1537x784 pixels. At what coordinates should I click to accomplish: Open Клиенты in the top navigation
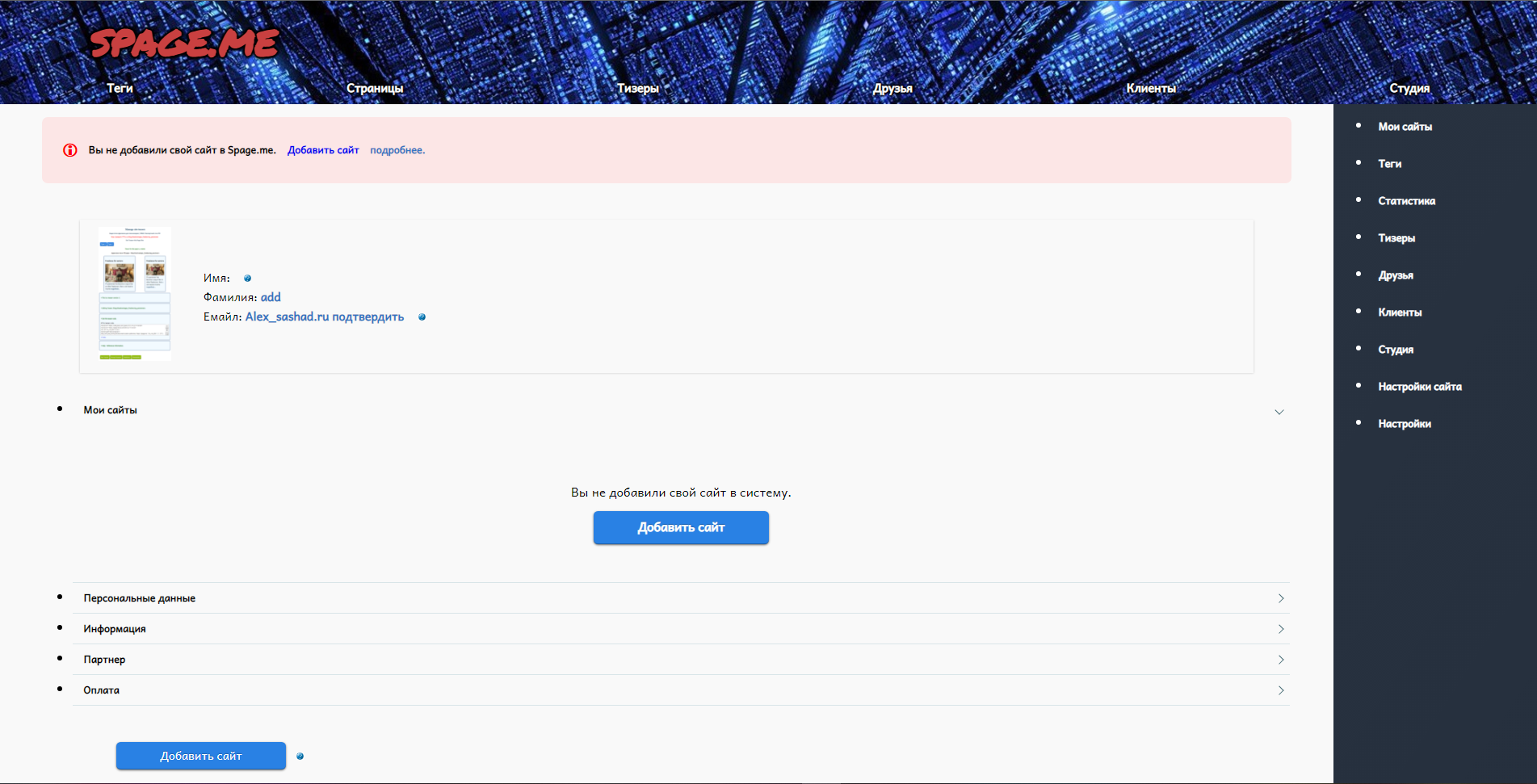(1151, 88)
